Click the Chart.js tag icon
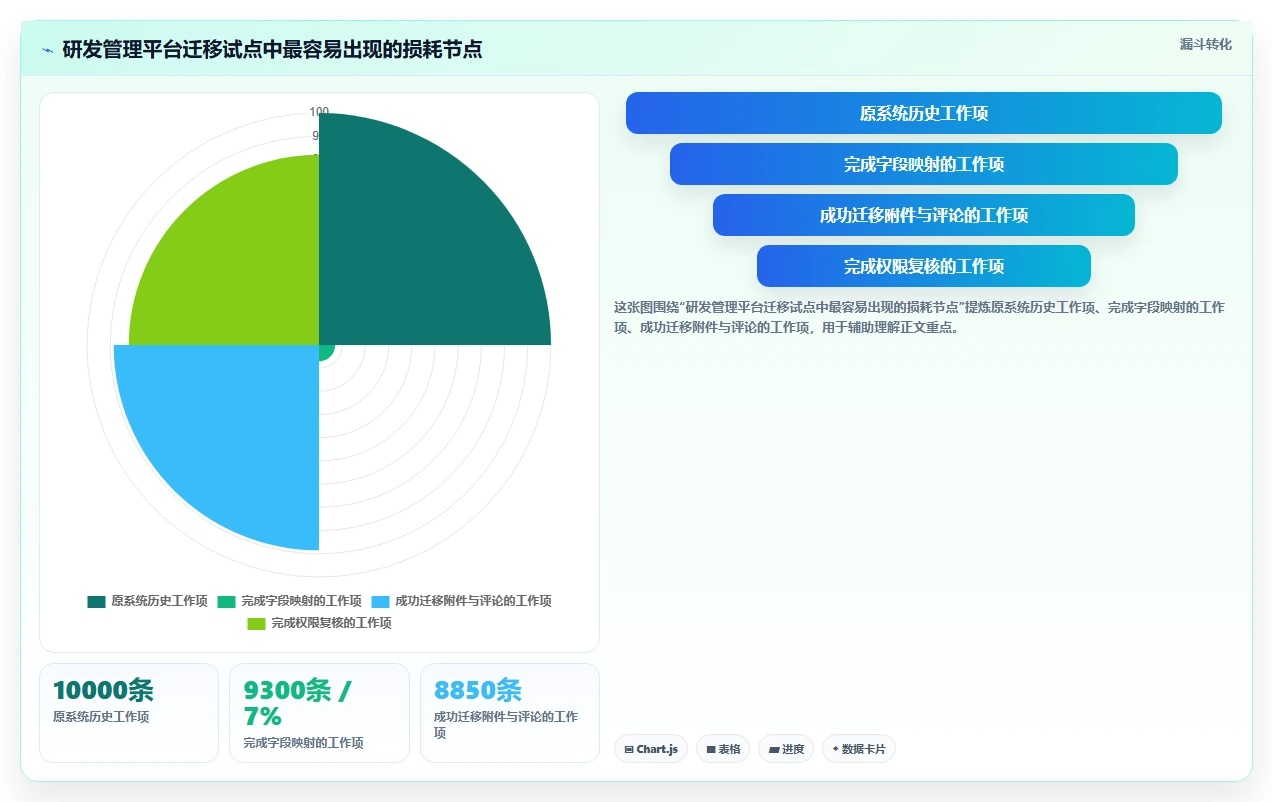Screen dimensions: 1273x802 pos(628,749)
